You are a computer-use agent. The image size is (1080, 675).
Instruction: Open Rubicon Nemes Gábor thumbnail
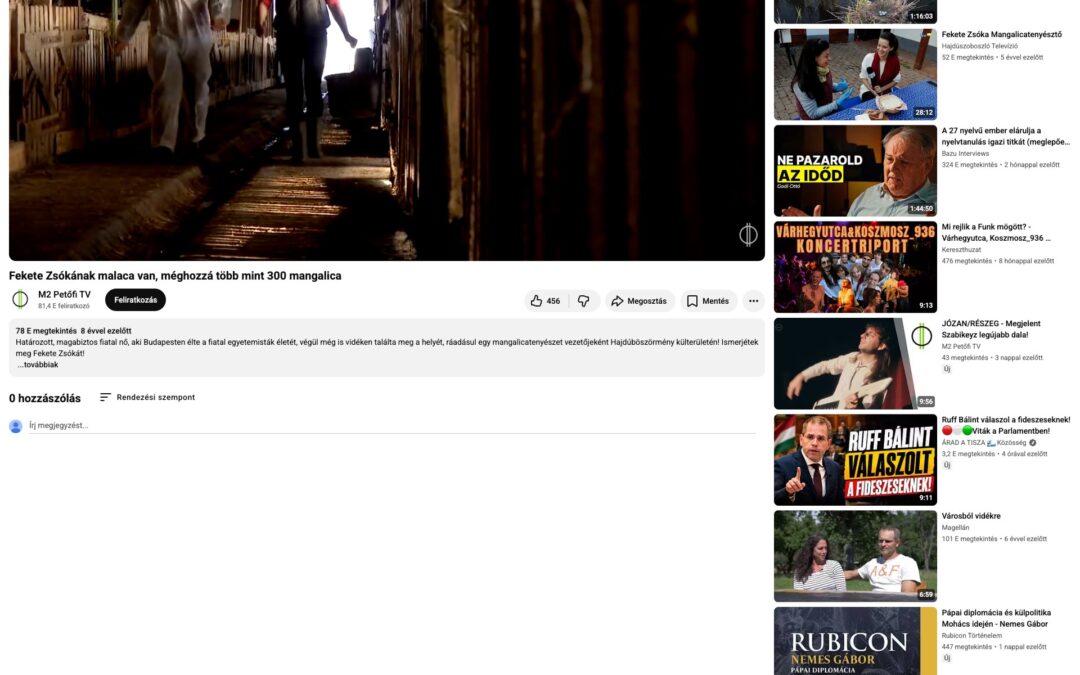(x=855, y=641)
